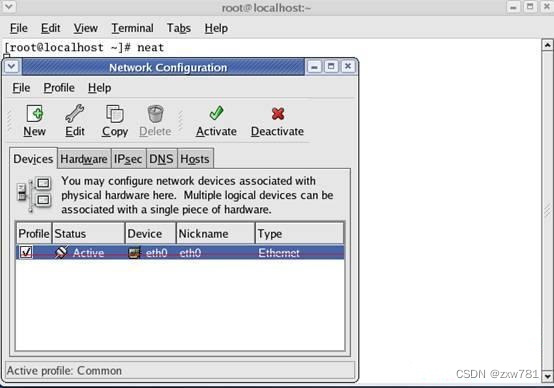Click the Active profile: Common status bar
The image size is (554, 388).
coord(180,370)
